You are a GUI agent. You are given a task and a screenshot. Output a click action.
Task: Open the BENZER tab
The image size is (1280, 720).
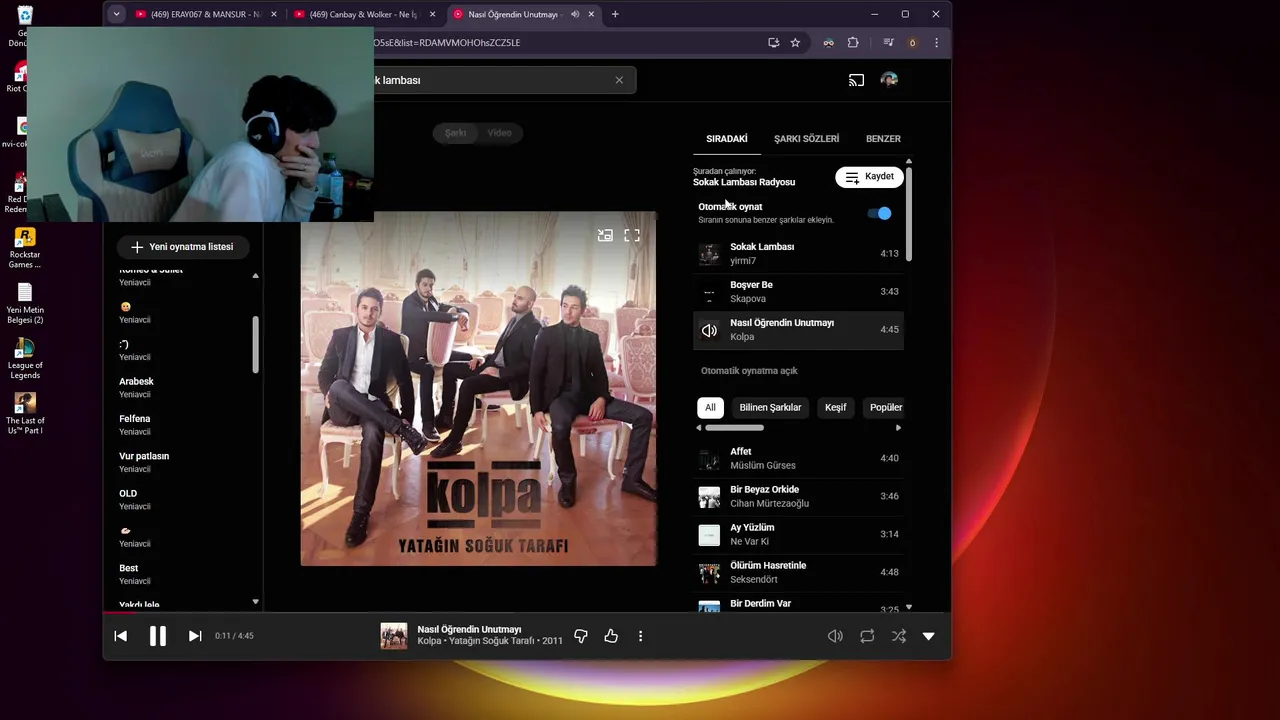(883, 139)
